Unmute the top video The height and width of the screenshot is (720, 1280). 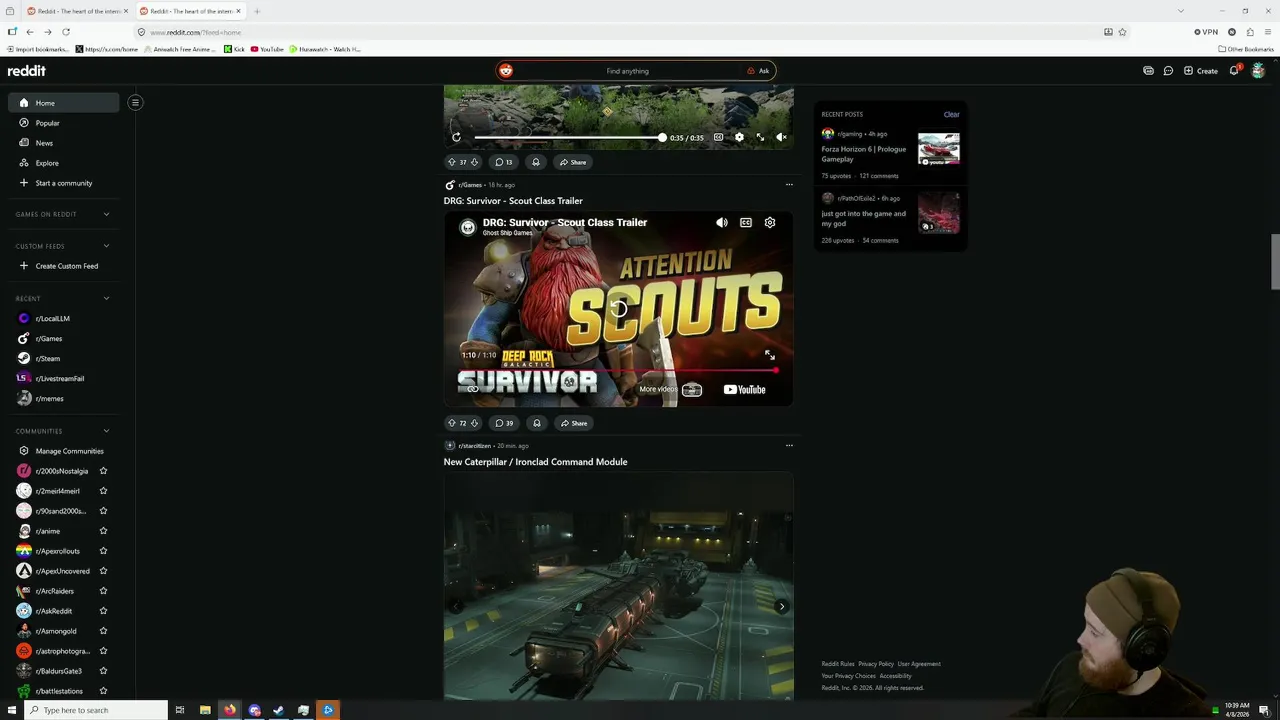(x=781, y=137)
